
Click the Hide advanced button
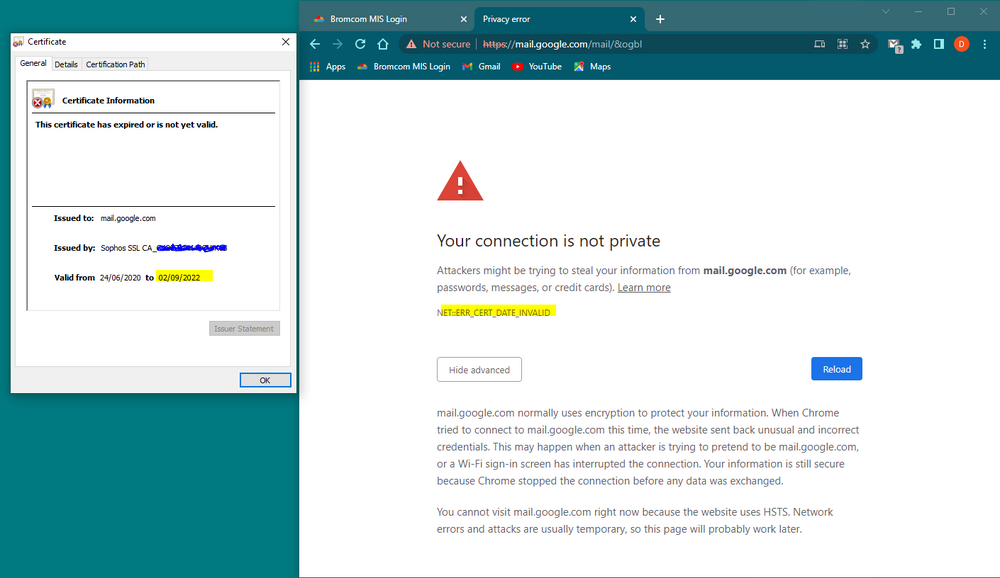tap(479, 369)
